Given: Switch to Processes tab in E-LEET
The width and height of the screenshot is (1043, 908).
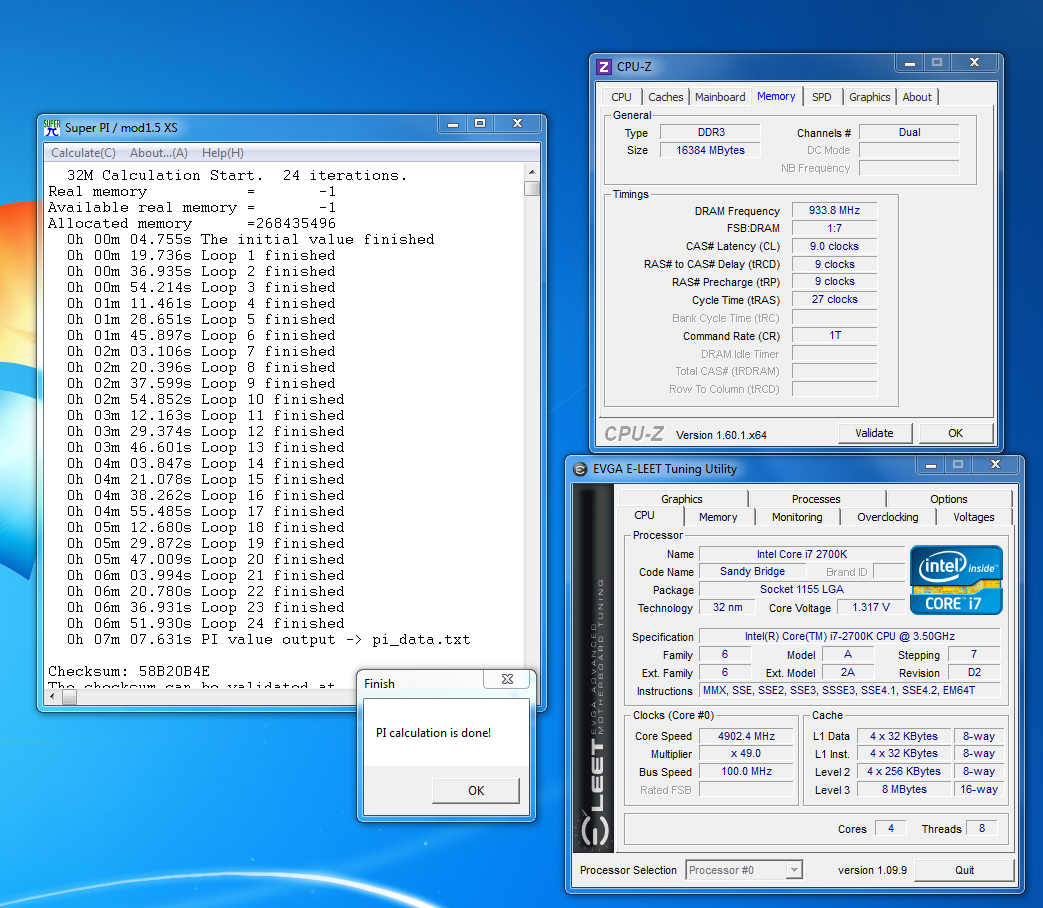Looking at the screenshot, I should click(x=816, y=499).
